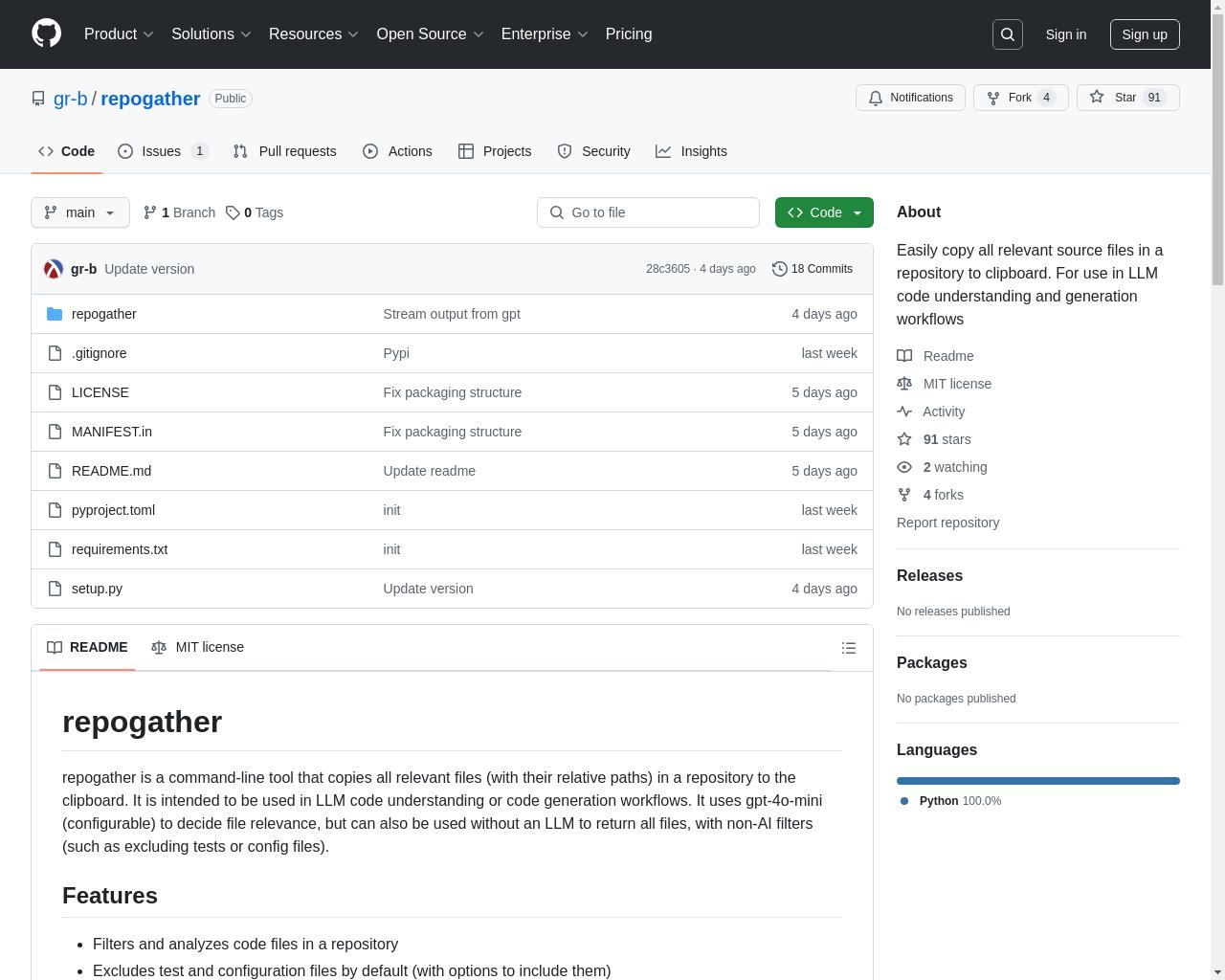Click the Releases heading link
The width and height of the screenshot is (1225, 980).
[x=929, y=576]
